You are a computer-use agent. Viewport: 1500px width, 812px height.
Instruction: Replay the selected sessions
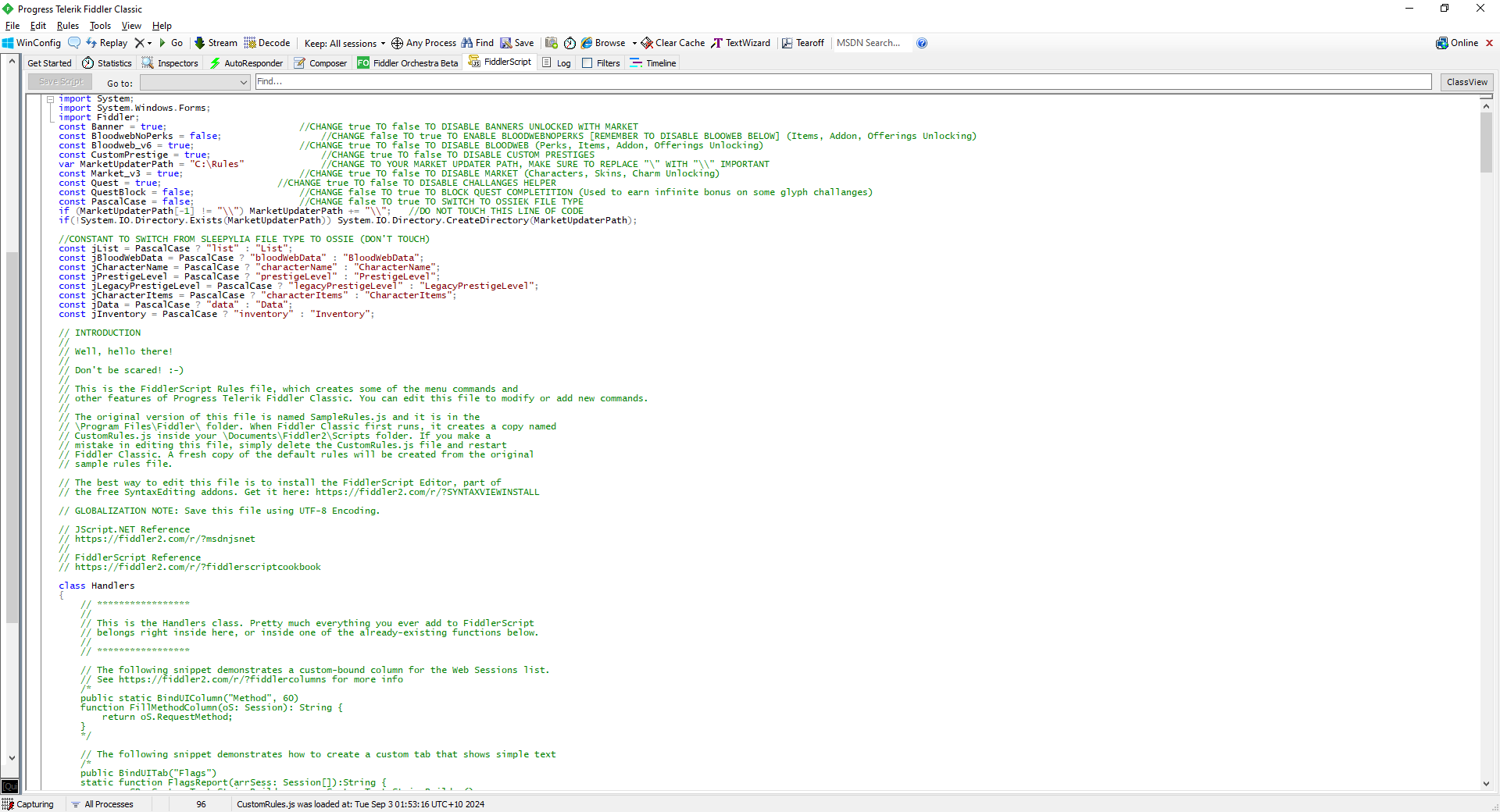(x=107, y=43)
